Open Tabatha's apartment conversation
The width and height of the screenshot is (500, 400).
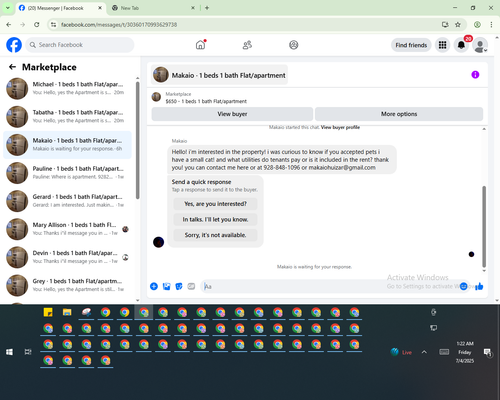click(68, 117)
